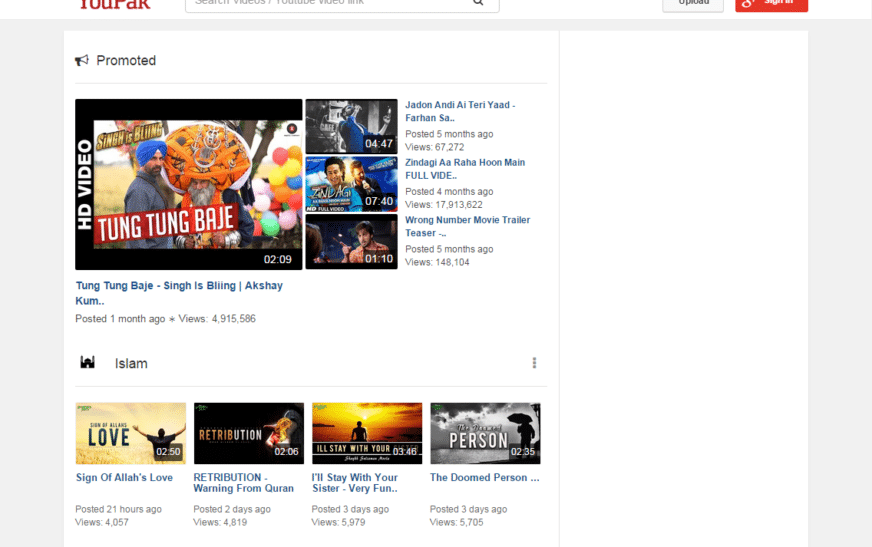This screenshot has width=872, height=547.
Task: Click Wrong Number Movie Trailer Teaser link
Action: 467,226
